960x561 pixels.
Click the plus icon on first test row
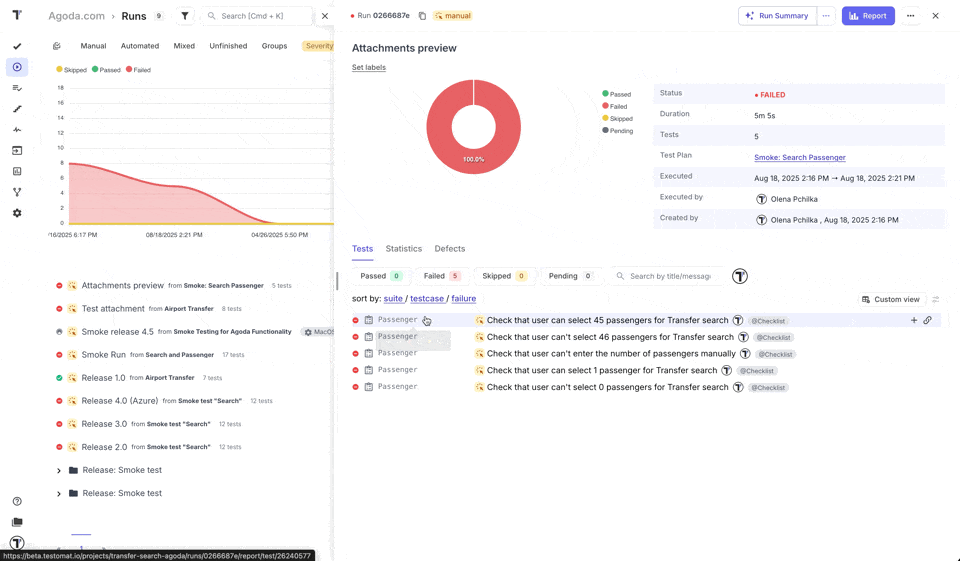[913, 321]
